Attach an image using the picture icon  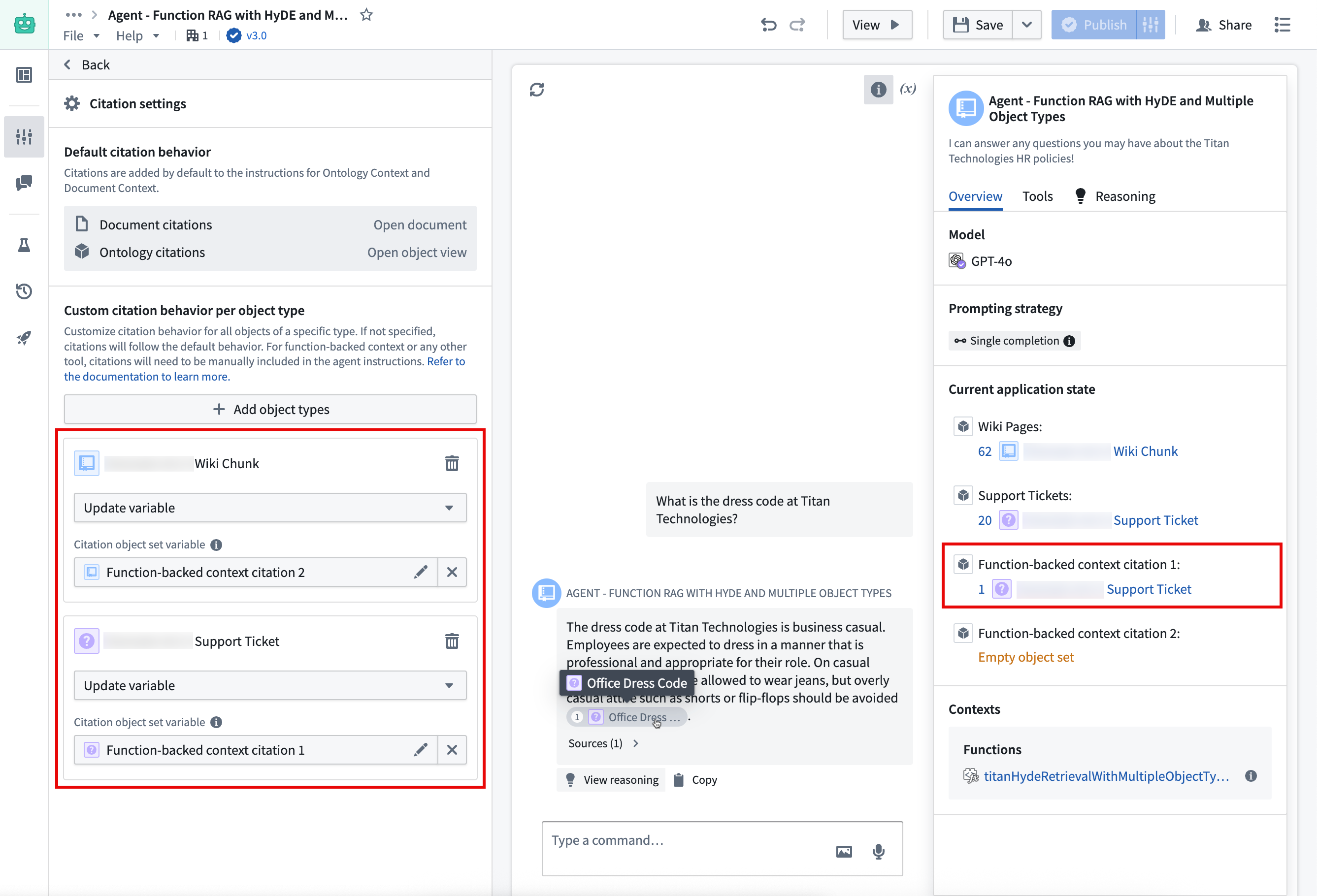(x=844, y=851)
